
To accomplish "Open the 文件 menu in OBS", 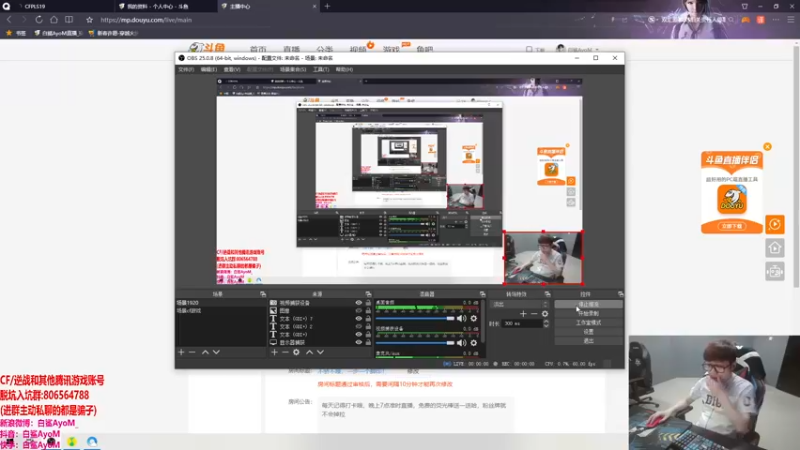I will (x=186, y=69).
